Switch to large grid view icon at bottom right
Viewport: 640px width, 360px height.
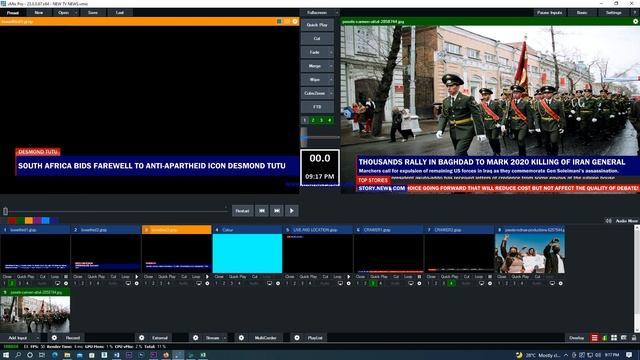click(x=614, y=338)
